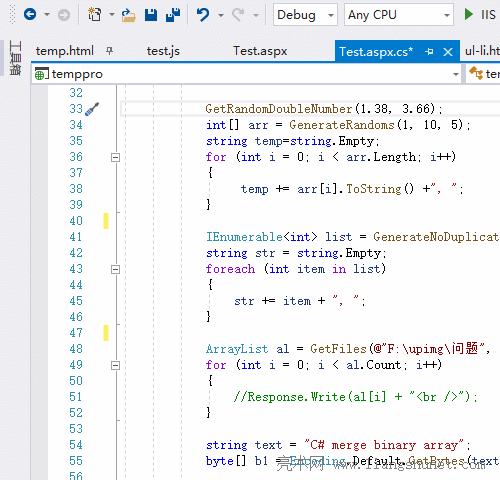Open the Undo history dropdown
Image resolution: width=500 pixels, height=480 pixels.
tap(220, 15)
